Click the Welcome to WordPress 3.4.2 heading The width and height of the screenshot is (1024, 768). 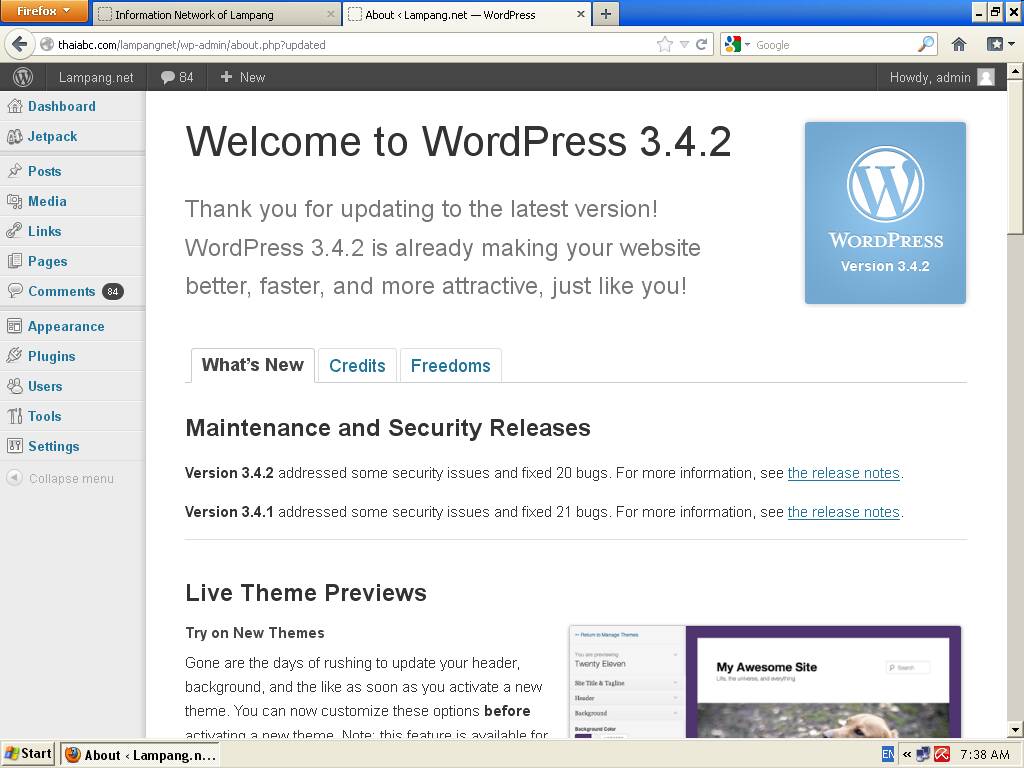point(458,141)
